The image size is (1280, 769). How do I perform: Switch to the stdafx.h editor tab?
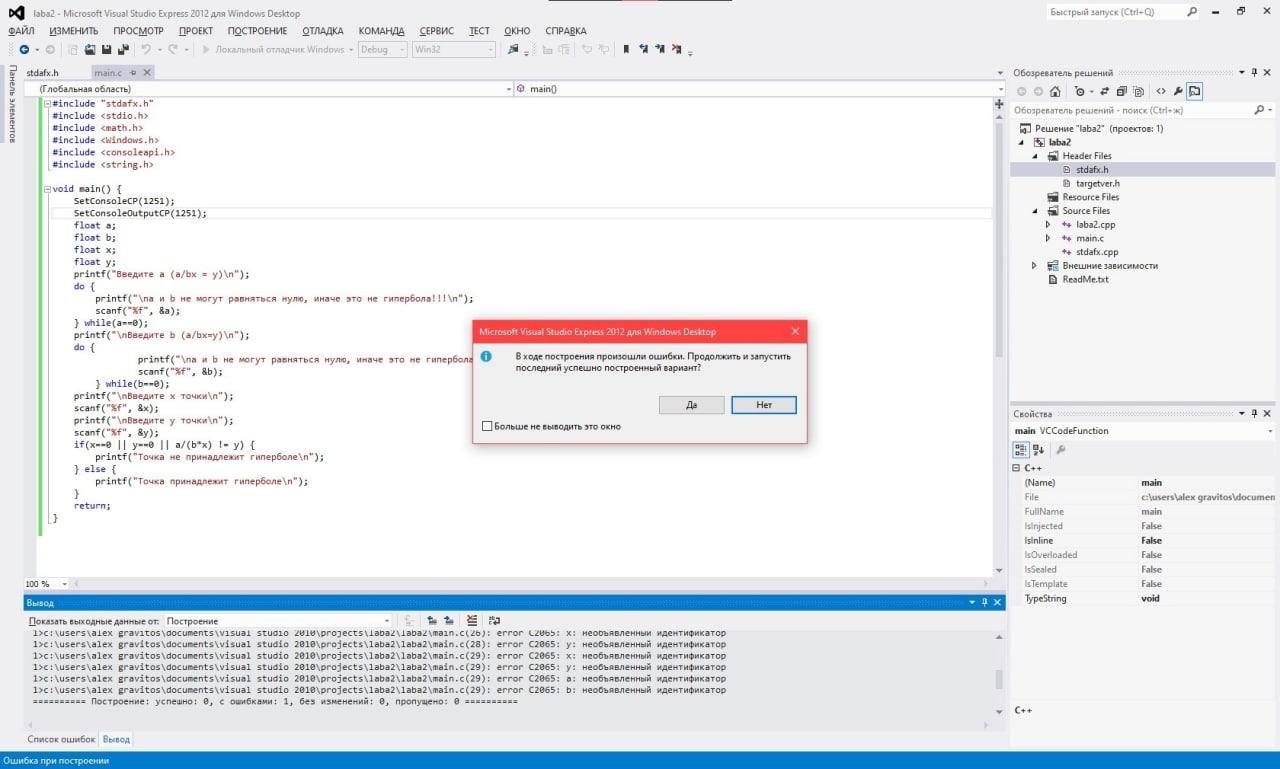point(43,73)
